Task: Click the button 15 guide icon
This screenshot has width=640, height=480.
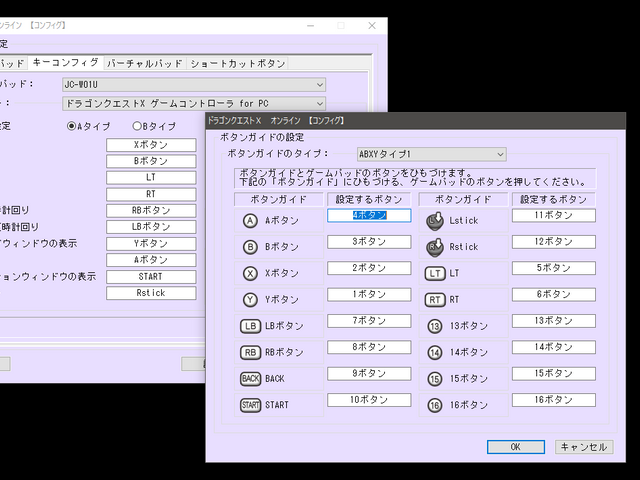Action: pyautogui.click(x=435, y=379)
